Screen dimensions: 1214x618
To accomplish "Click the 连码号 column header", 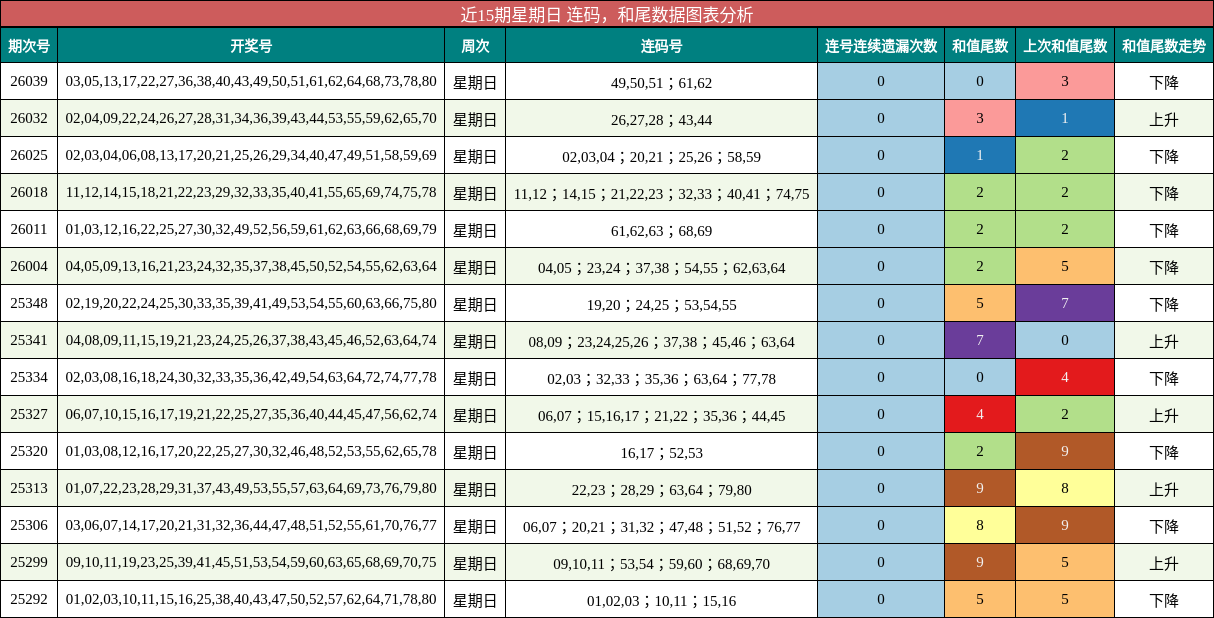I will pyautogui.click(x=660, y=45).
